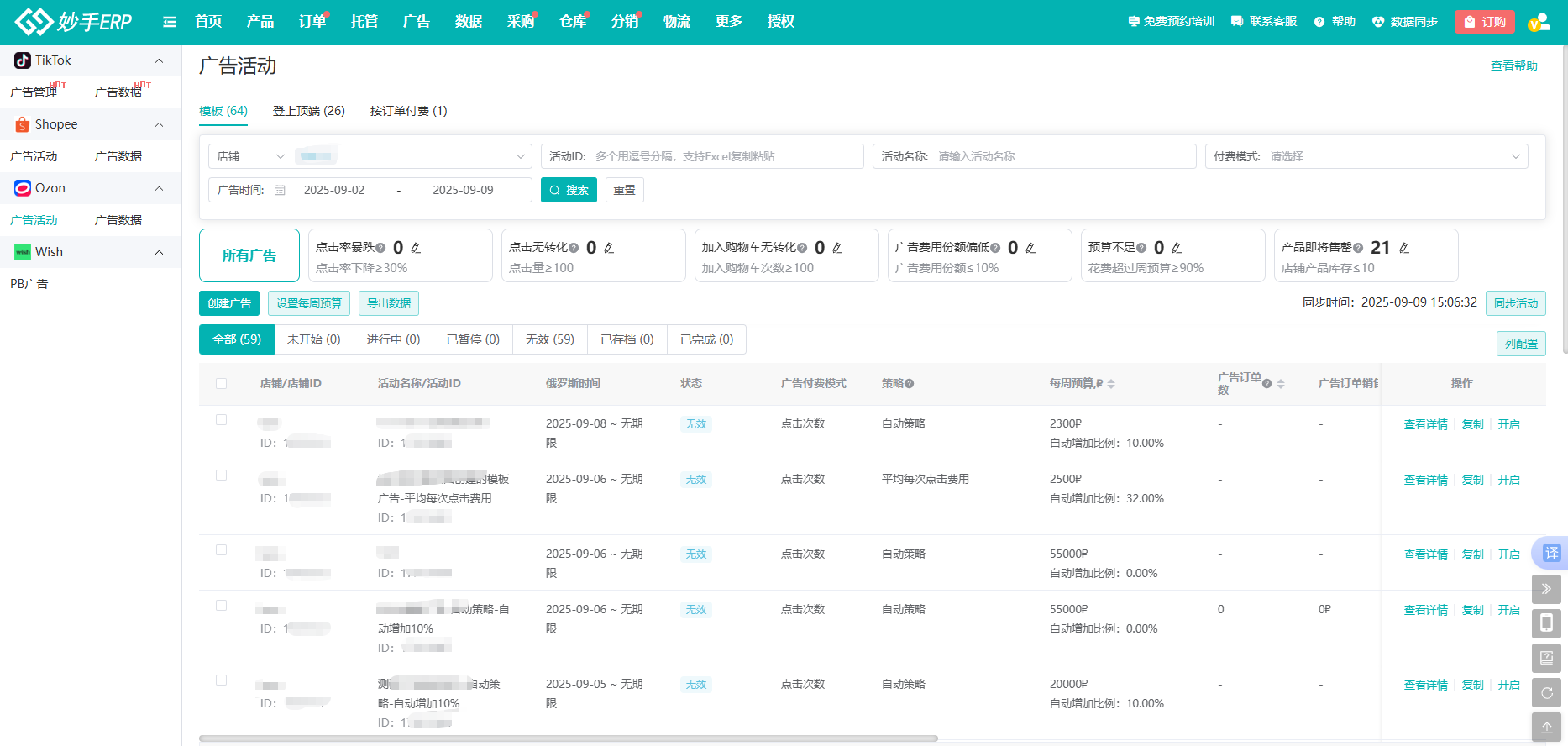Edit the 点击率暴跌 alert threshold pencil icon

tap(416, 248)
